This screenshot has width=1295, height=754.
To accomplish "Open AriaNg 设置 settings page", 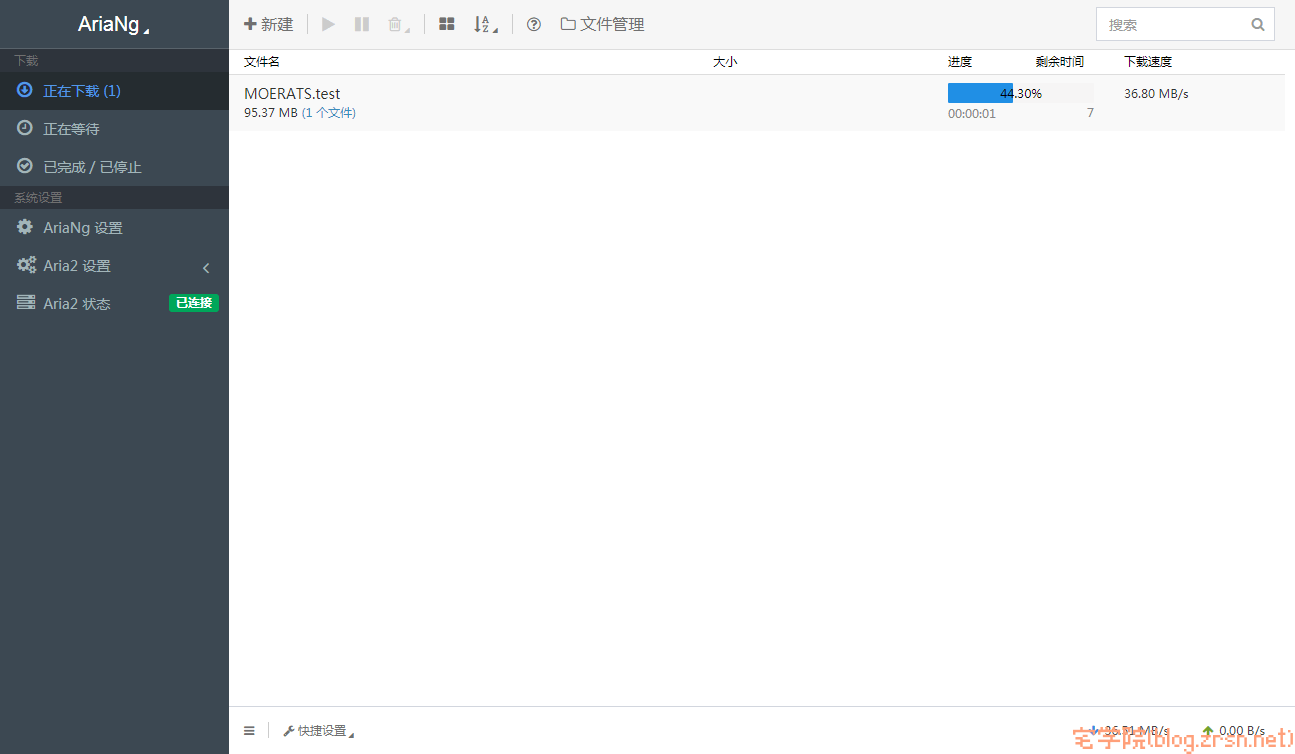I will 114,228.
